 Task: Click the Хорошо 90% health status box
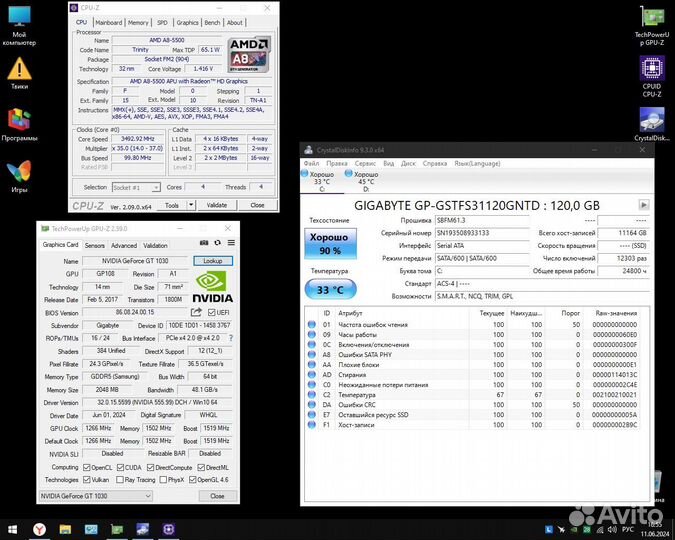coord(329,246)
